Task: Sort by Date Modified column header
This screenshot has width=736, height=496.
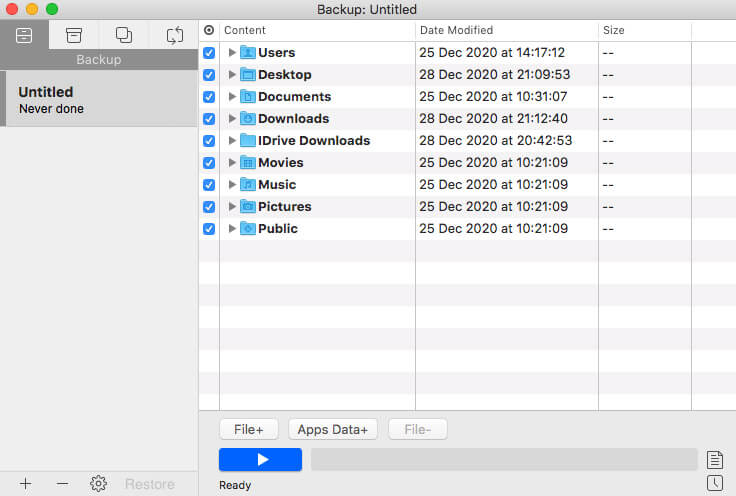Action: (506, 30)
